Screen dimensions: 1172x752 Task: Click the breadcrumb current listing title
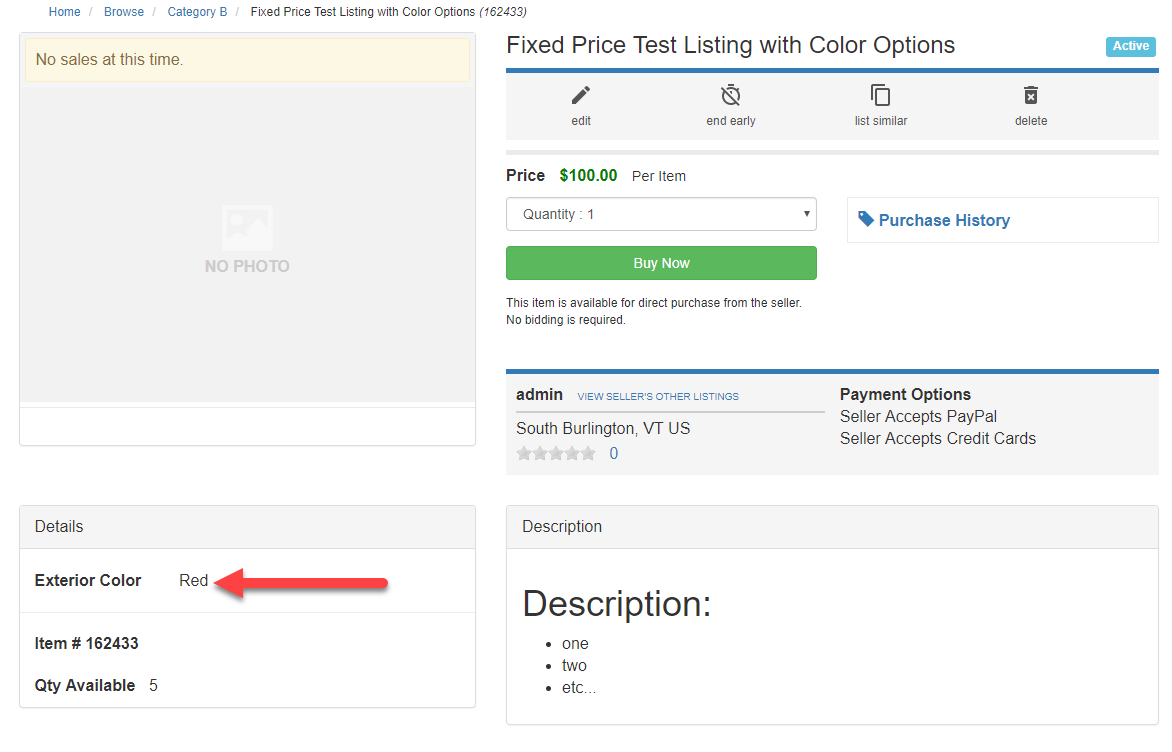pos(389,12)
